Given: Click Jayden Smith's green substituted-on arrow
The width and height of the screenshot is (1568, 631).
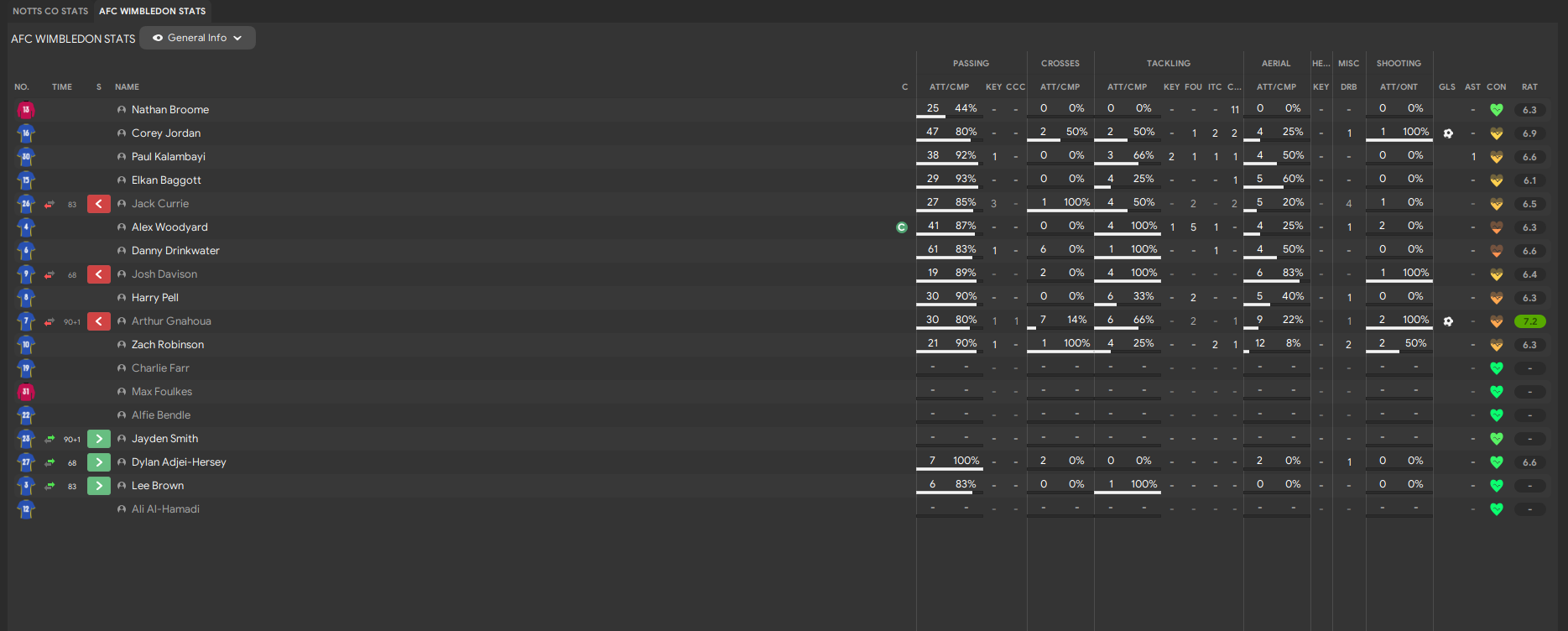Looking at the screenshot, I should pyautogui.click(x=99, y=439).
